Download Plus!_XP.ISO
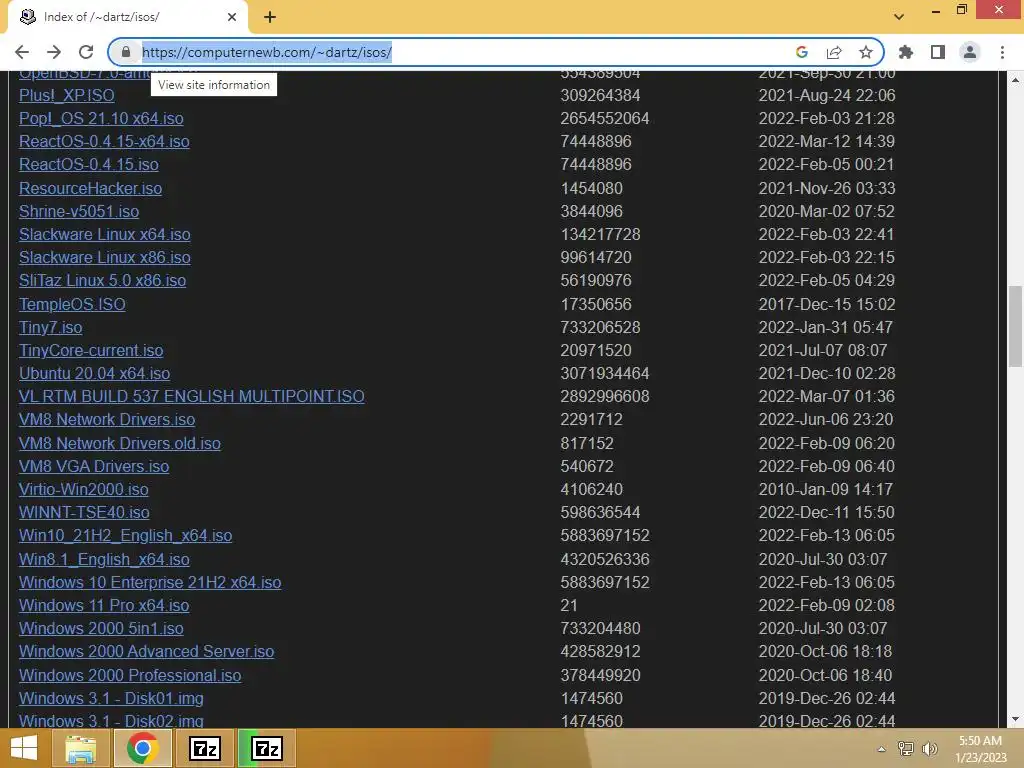 (67, 95)
